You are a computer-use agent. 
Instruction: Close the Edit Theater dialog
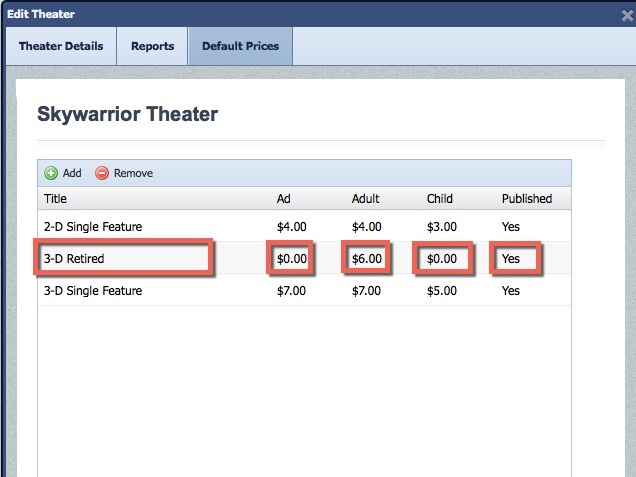point(626,15)
